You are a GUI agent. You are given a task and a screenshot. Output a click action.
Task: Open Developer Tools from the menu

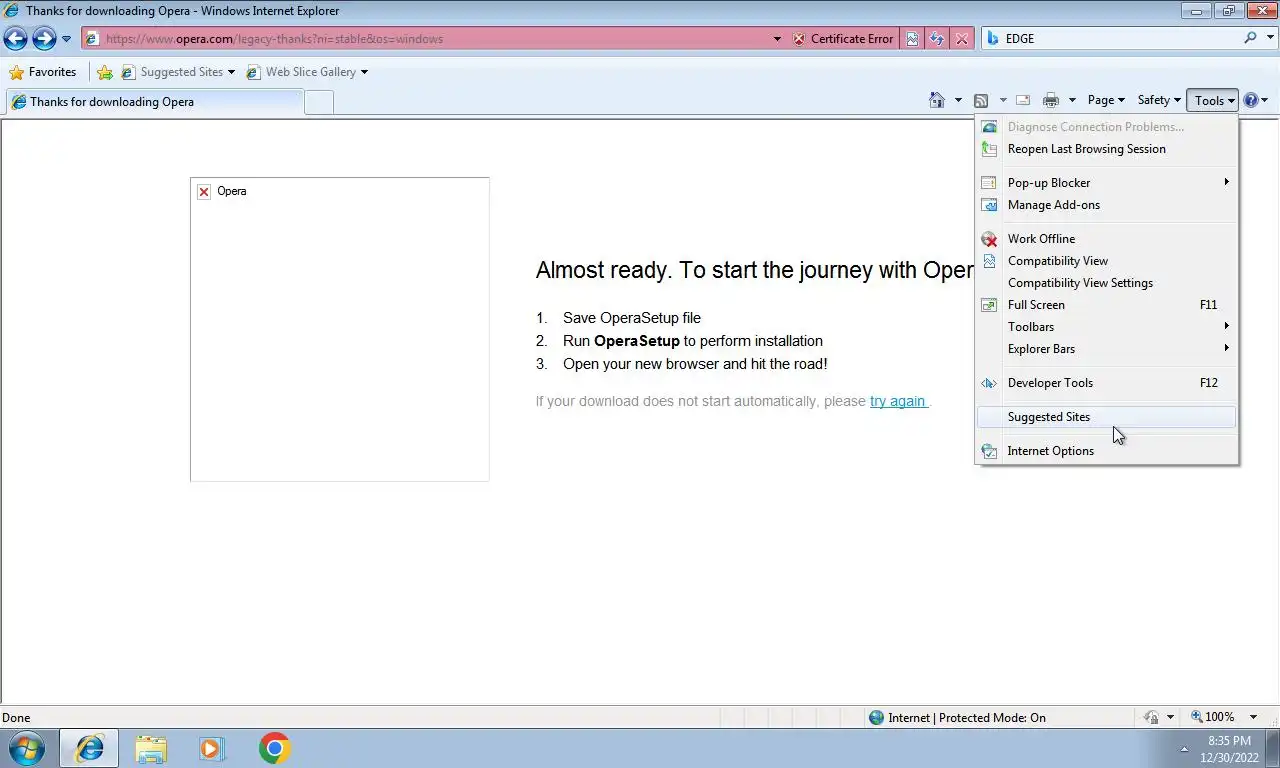(1107, 383)
